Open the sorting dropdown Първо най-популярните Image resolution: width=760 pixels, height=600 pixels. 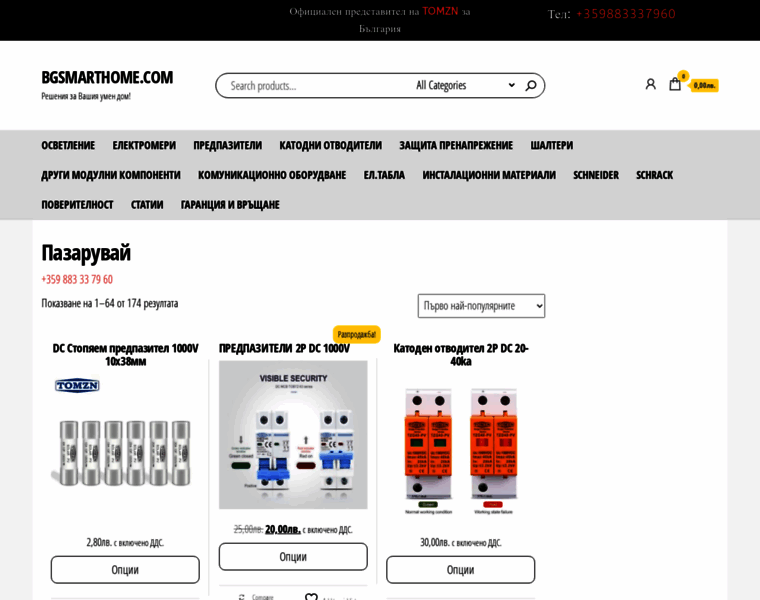click(x=481, y=306)
